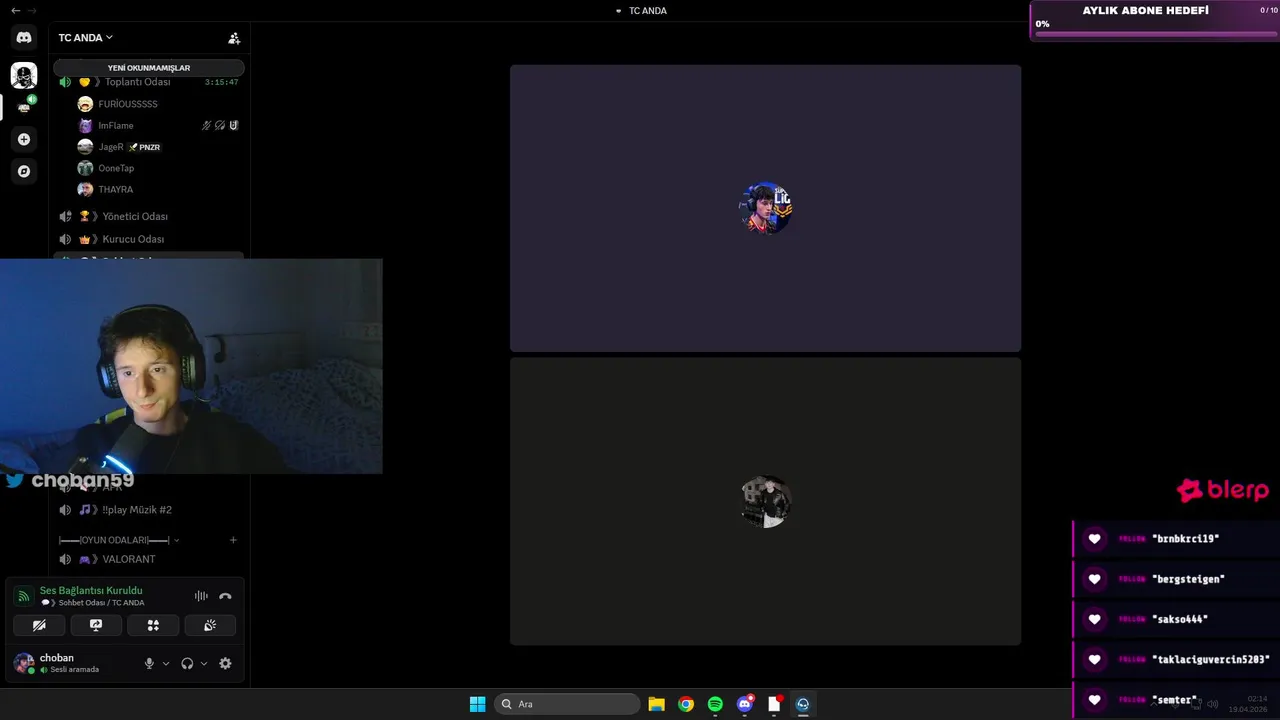This screenshot has width=1280, height=720.
Task: Open Discover servers compass icon
Action: coord(24,171)
